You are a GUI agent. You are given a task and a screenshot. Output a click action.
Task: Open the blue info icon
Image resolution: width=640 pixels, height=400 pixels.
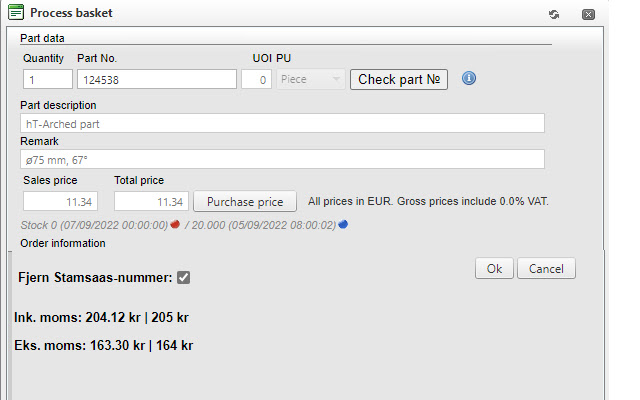(468, 79)
